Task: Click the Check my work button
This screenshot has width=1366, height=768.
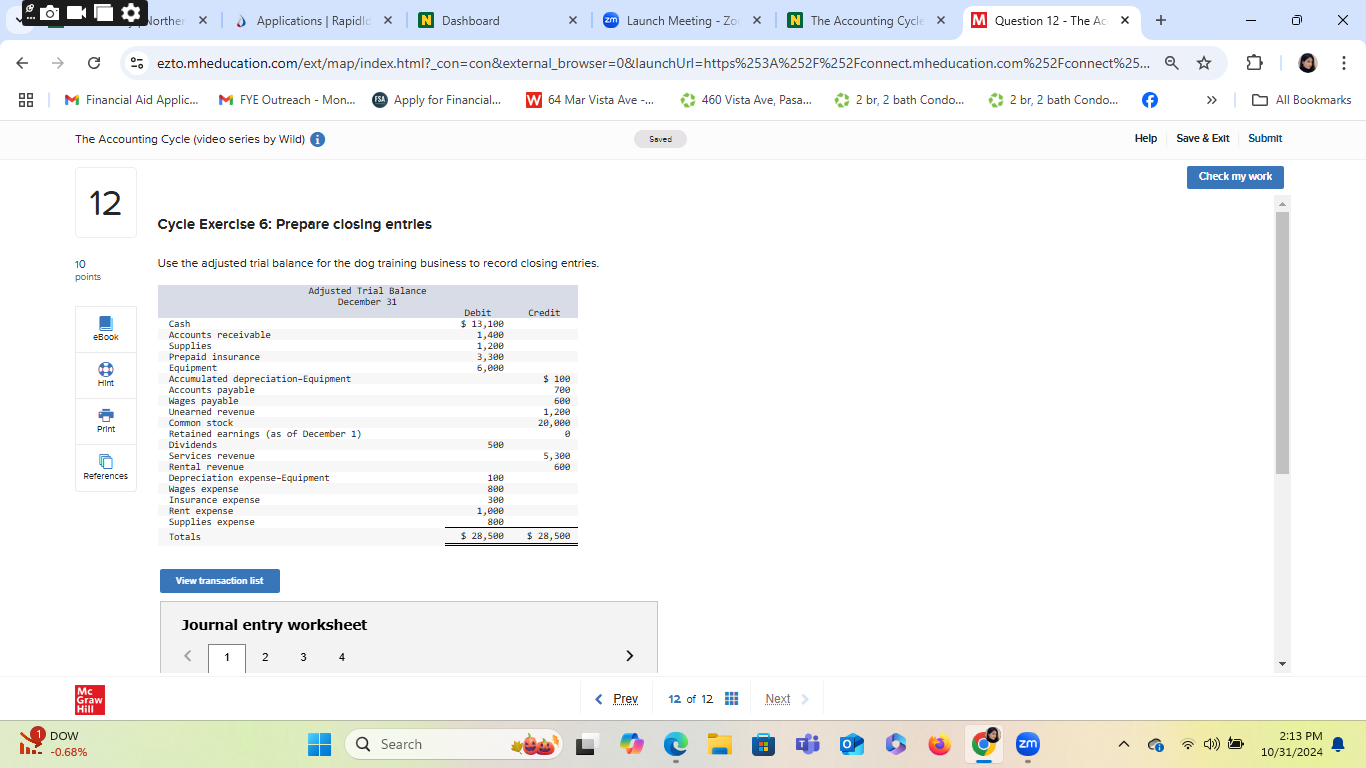Action: 1235,177
